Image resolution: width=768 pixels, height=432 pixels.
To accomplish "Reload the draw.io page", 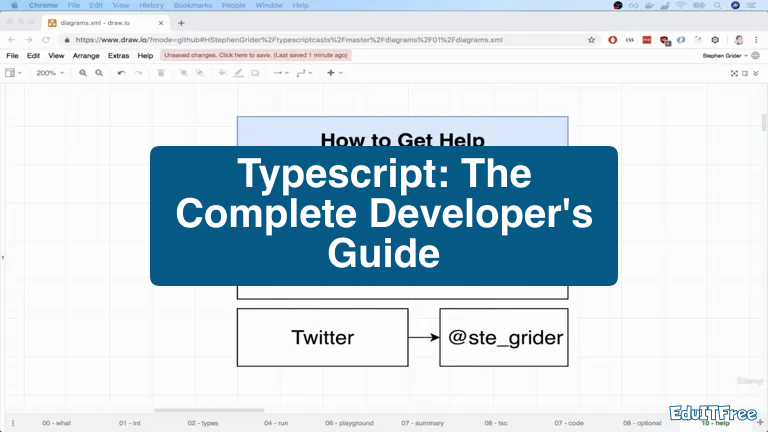I will (x=46, y=40).
